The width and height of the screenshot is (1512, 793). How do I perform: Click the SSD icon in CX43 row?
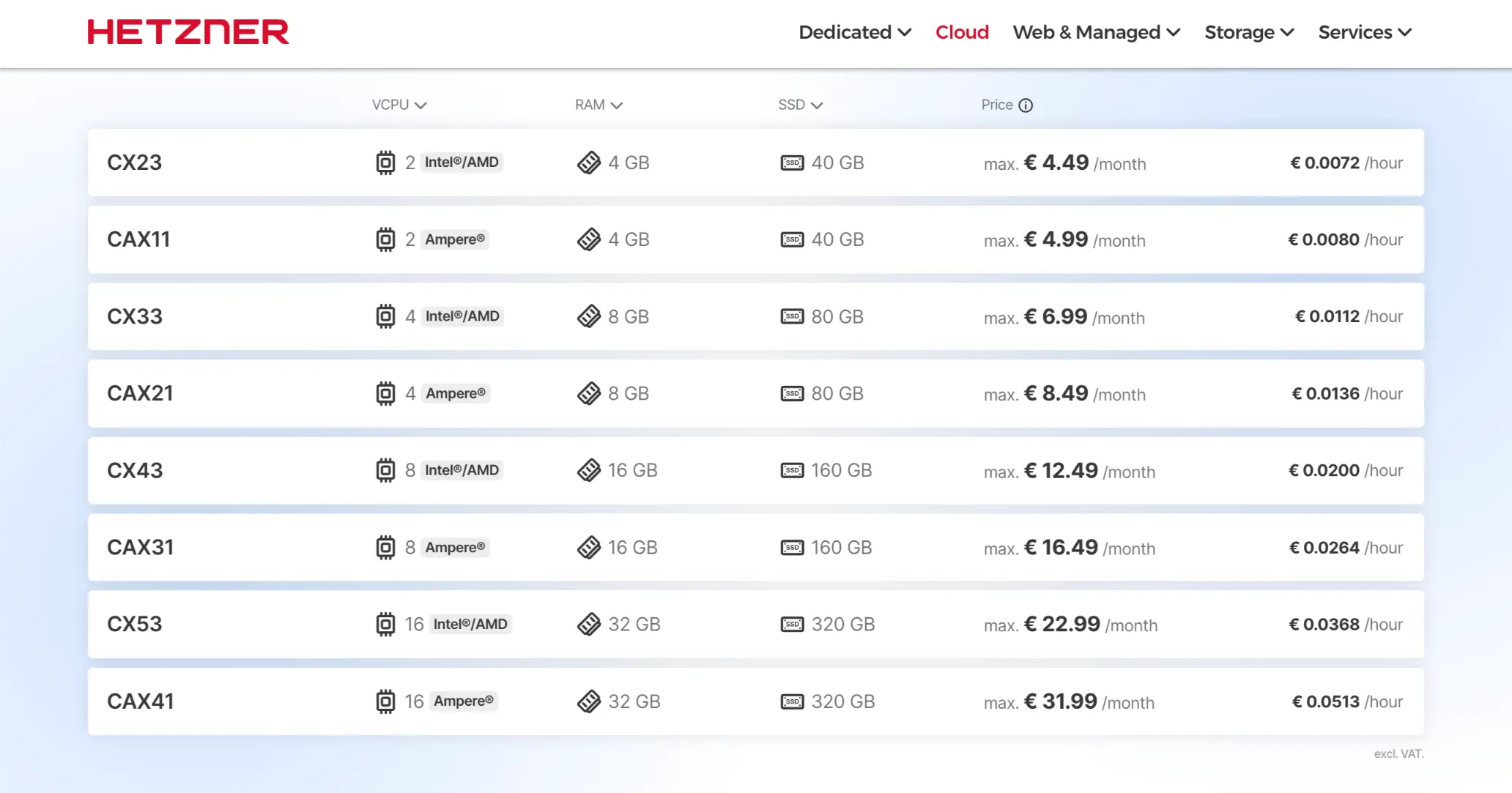click(792, 470)
